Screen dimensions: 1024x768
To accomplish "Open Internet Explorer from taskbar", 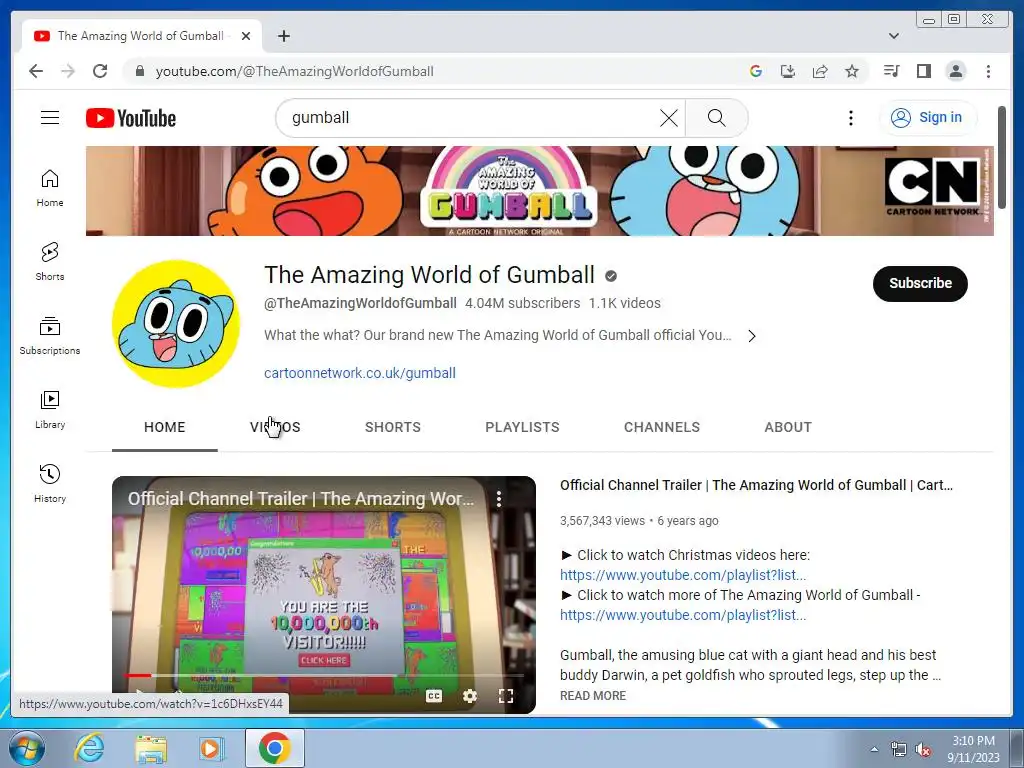I will 89,748.
